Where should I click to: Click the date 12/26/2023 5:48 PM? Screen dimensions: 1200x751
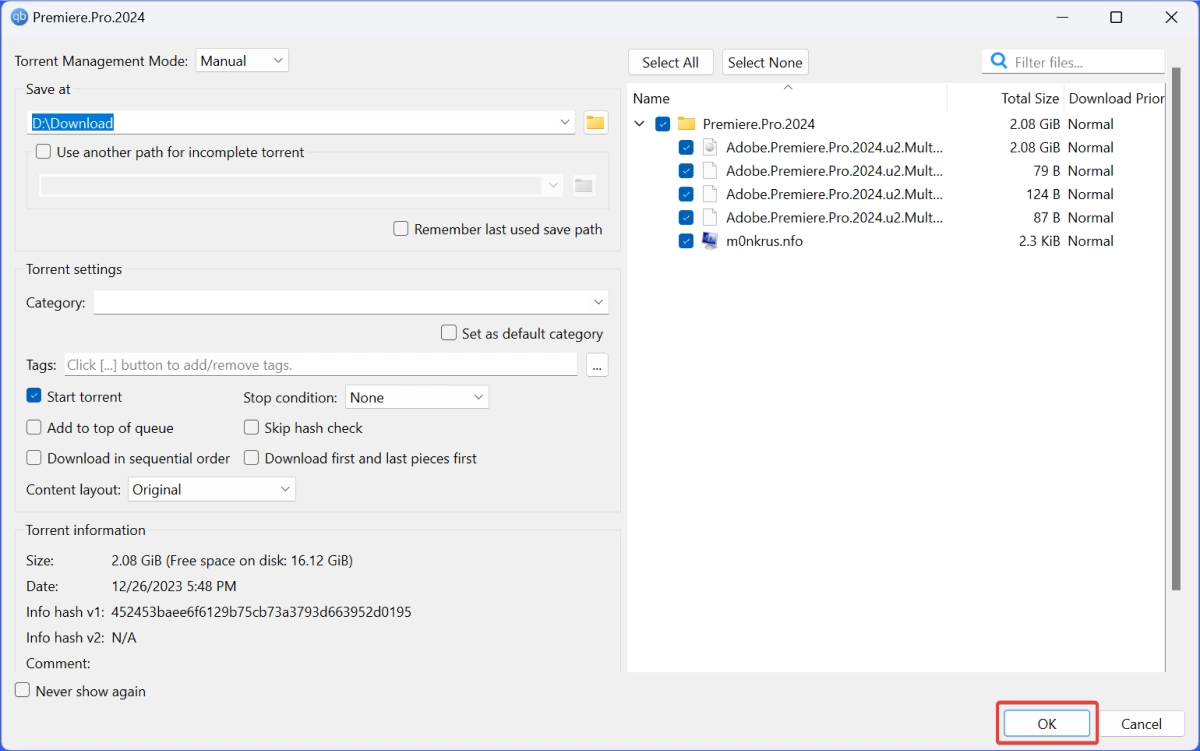[174, 586]
